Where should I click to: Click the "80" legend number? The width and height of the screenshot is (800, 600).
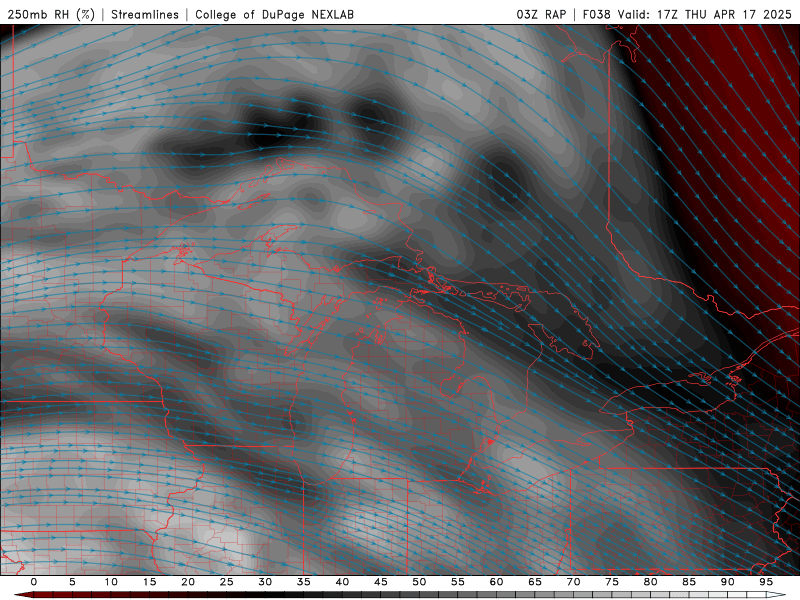point(650,582)
